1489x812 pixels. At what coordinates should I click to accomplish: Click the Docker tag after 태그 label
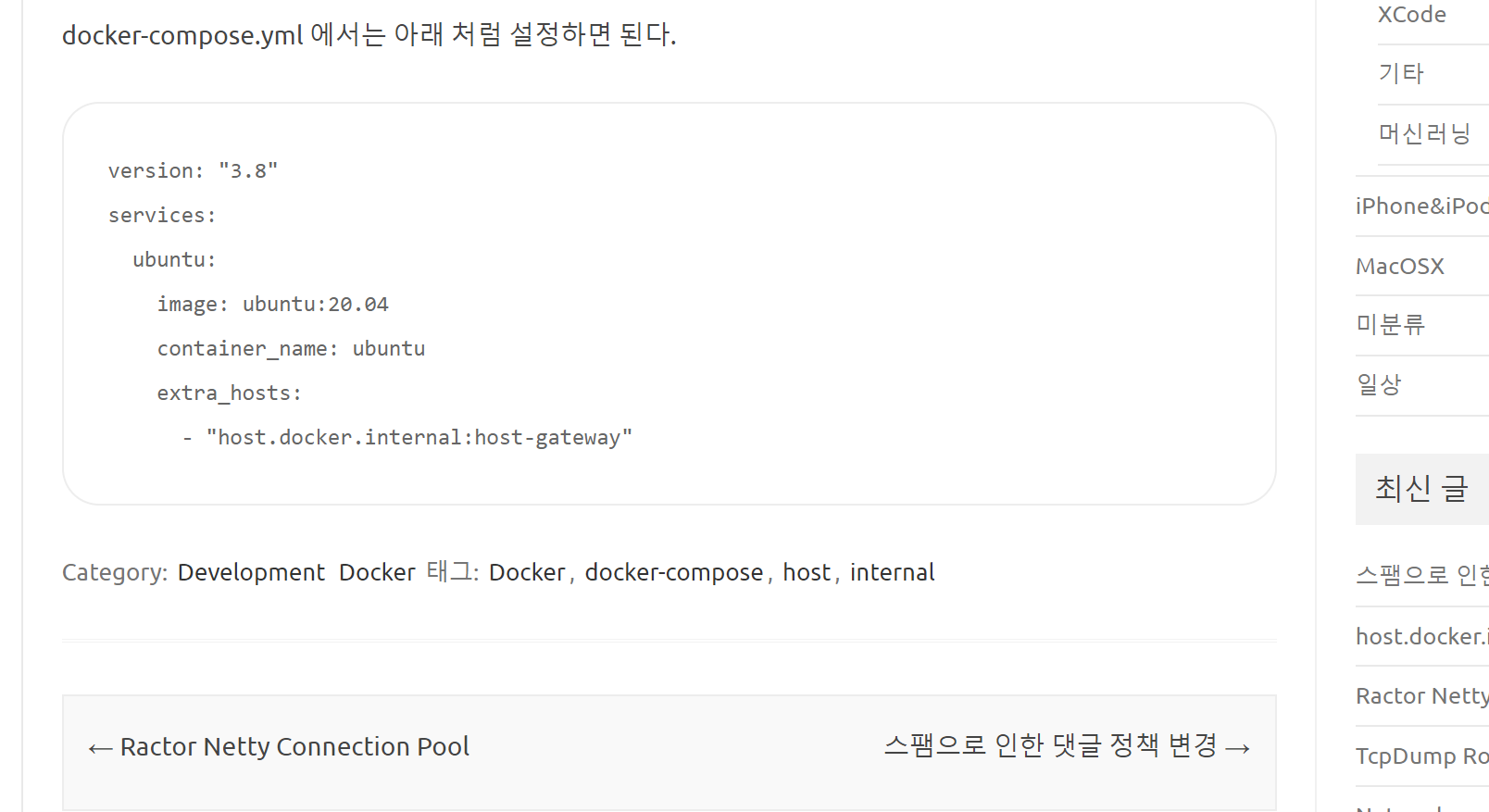coord(526,573)
